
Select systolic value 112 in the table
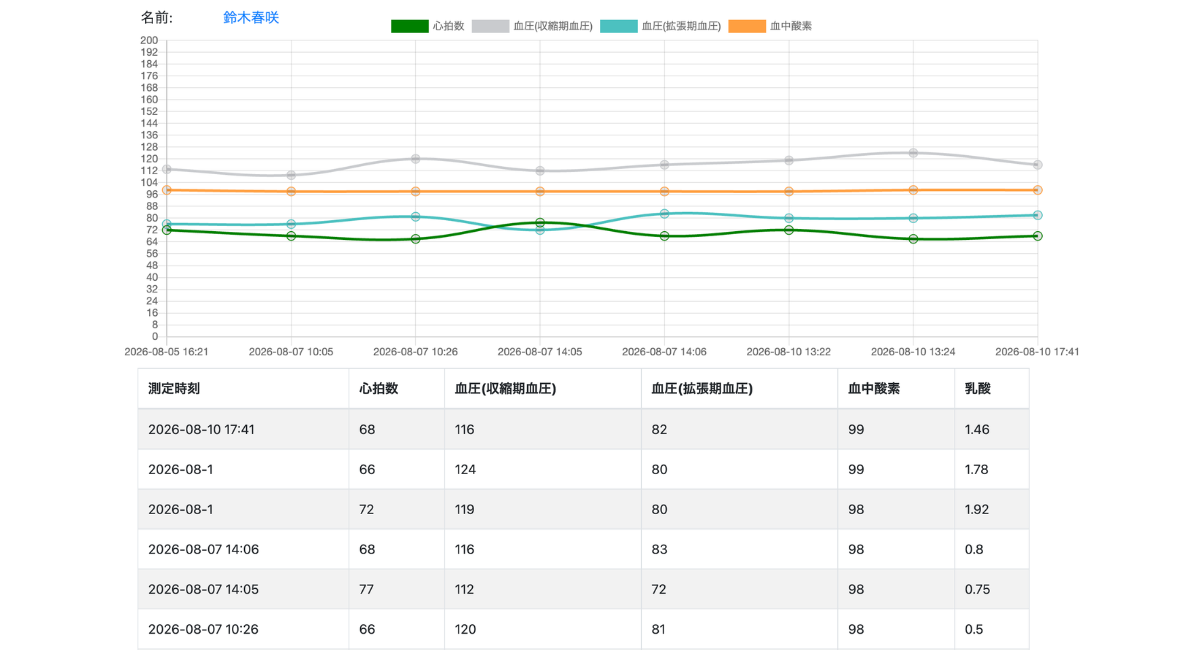click(542, 589)
